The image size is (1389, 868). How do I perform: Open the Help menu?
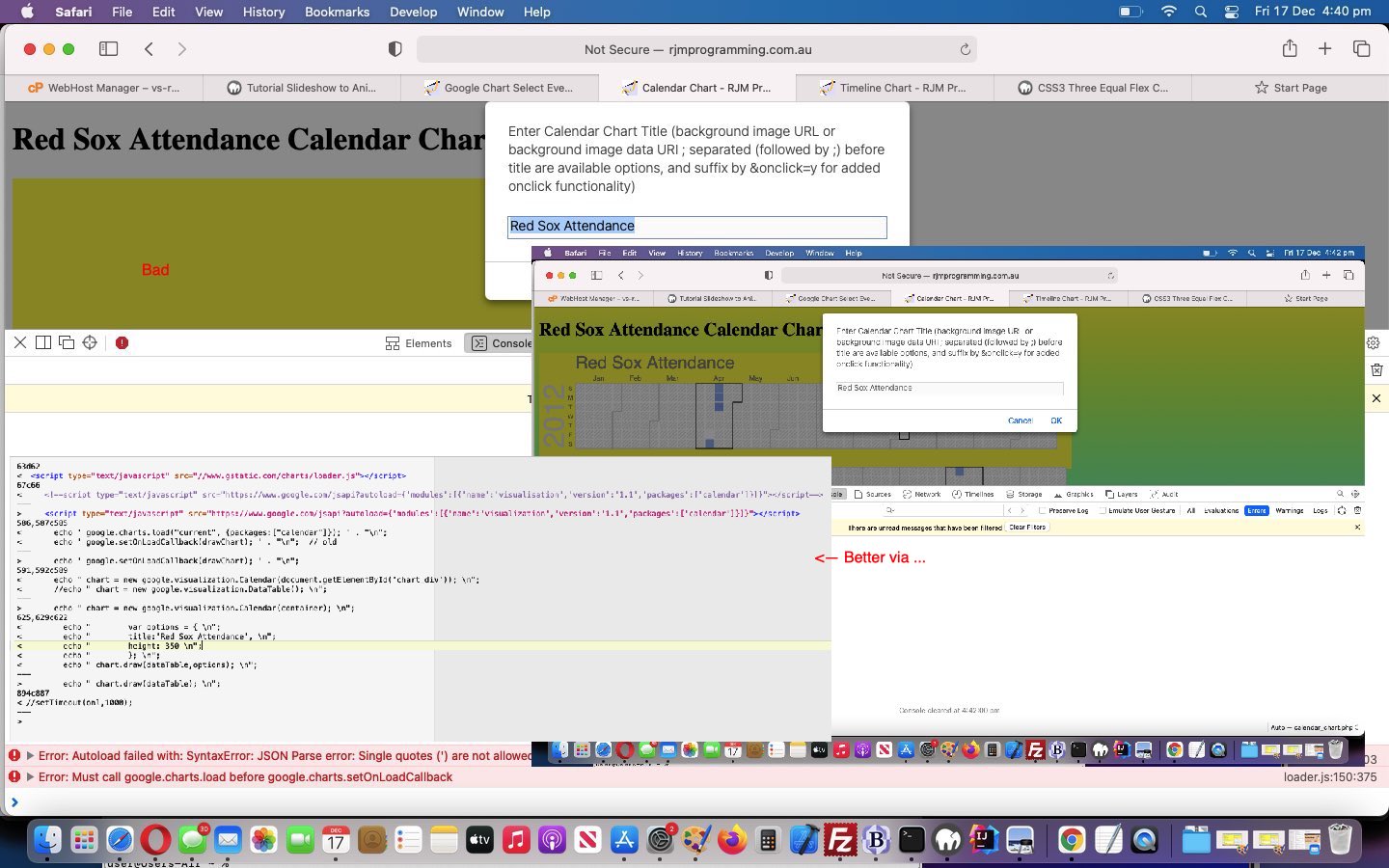click(x=537, y=12)
